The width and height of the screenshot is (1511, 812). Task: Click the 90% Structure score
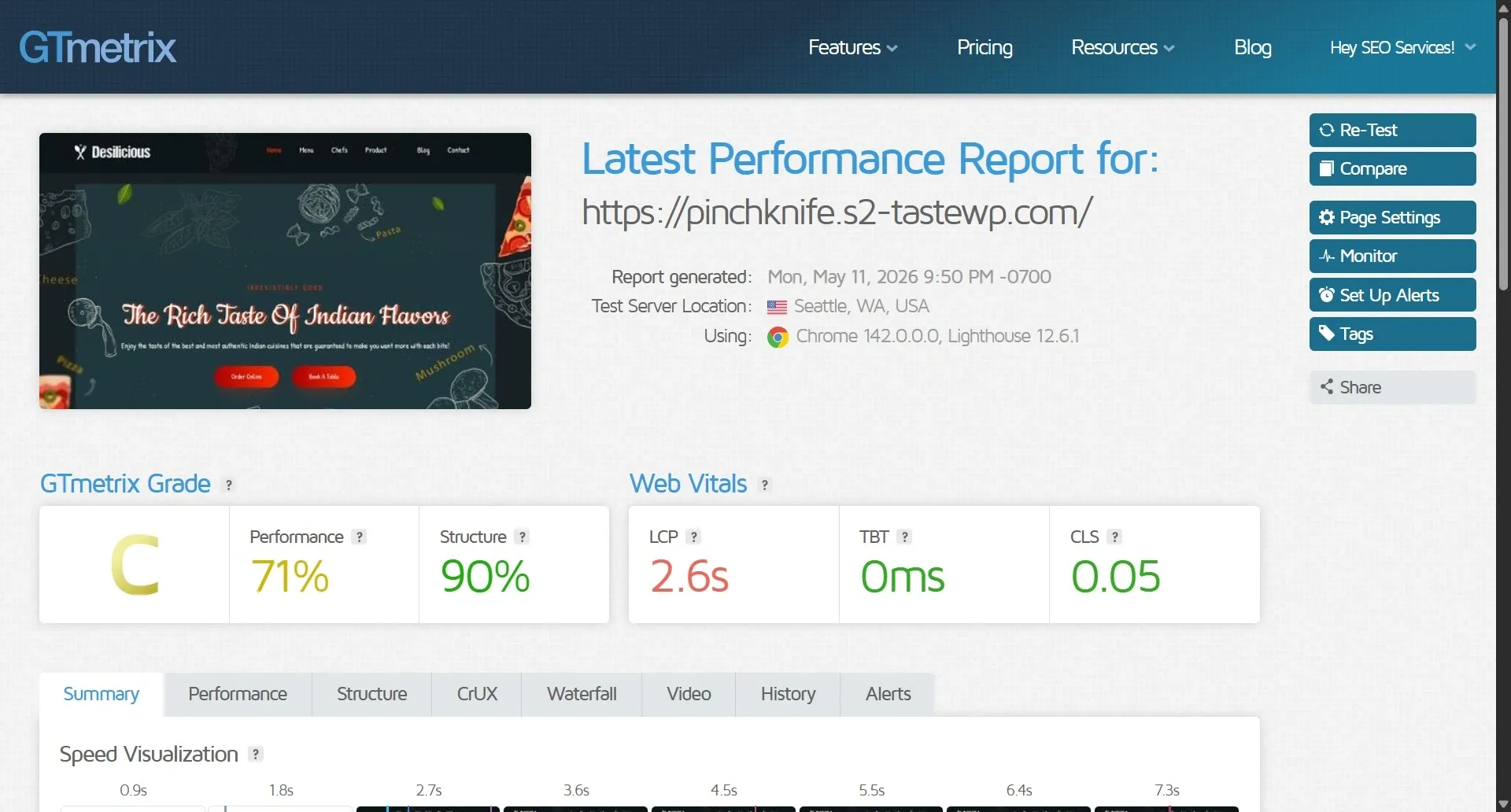coord(486,576)
